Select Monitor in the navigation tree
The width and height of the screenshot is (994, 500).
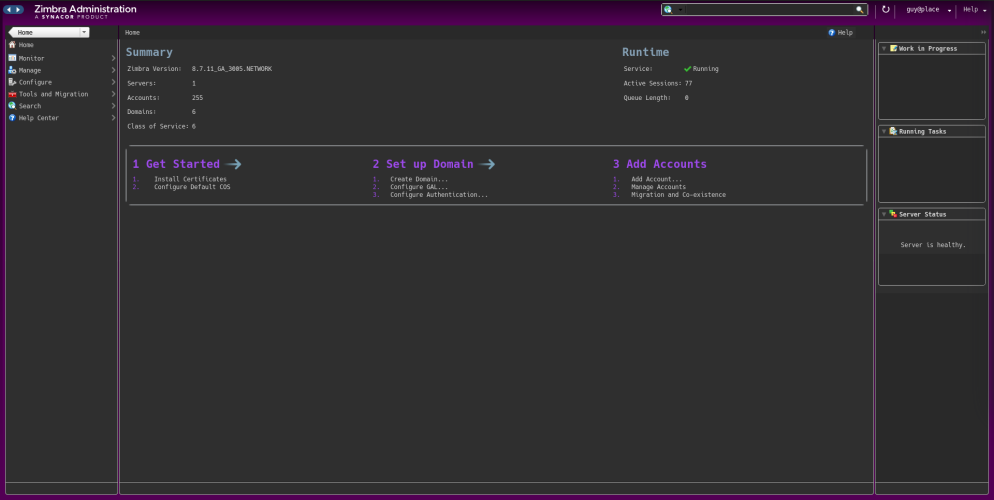32,58
